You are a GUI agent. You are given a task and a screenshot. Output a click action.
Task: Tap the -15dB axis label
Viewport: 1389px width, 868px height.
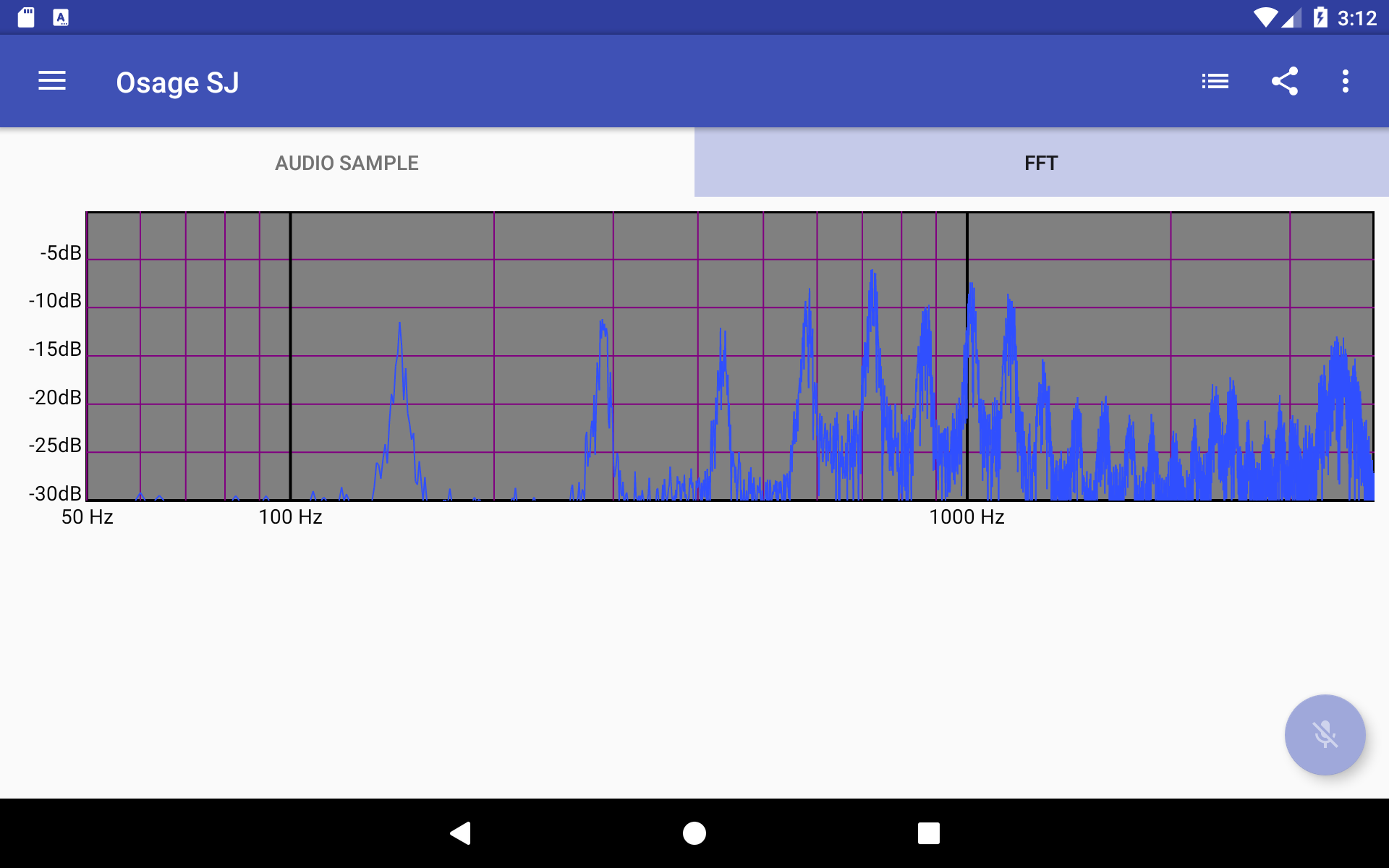click(x=55, y=349)
